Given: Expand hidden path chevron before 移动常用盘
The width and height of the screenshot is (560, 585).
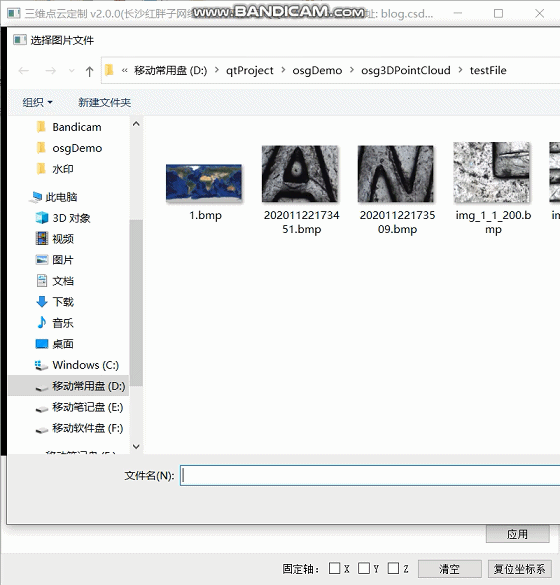Looking at the screenshot, I should click(125, 70).
